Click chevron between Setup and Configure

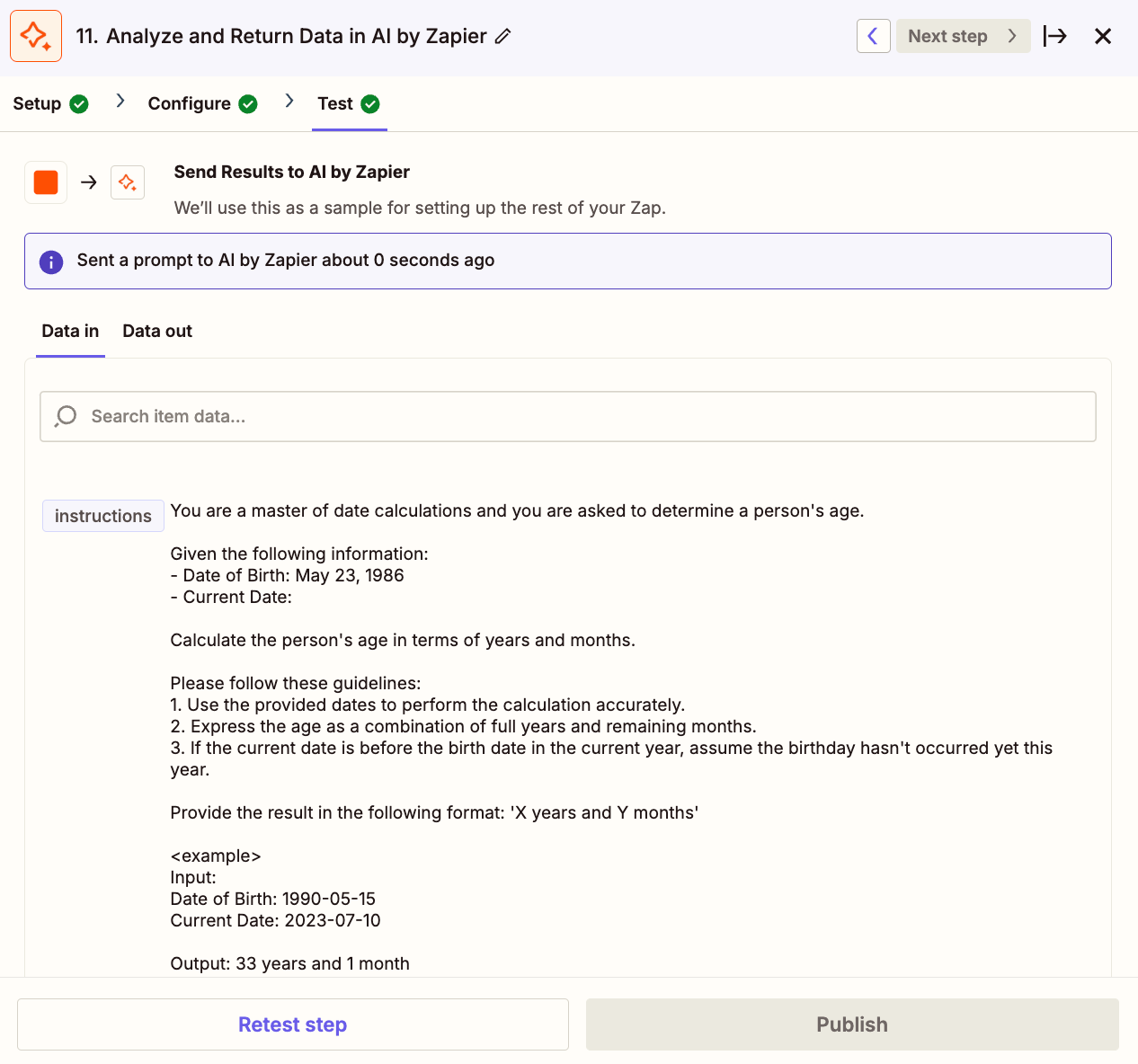[x=120, y=102]
